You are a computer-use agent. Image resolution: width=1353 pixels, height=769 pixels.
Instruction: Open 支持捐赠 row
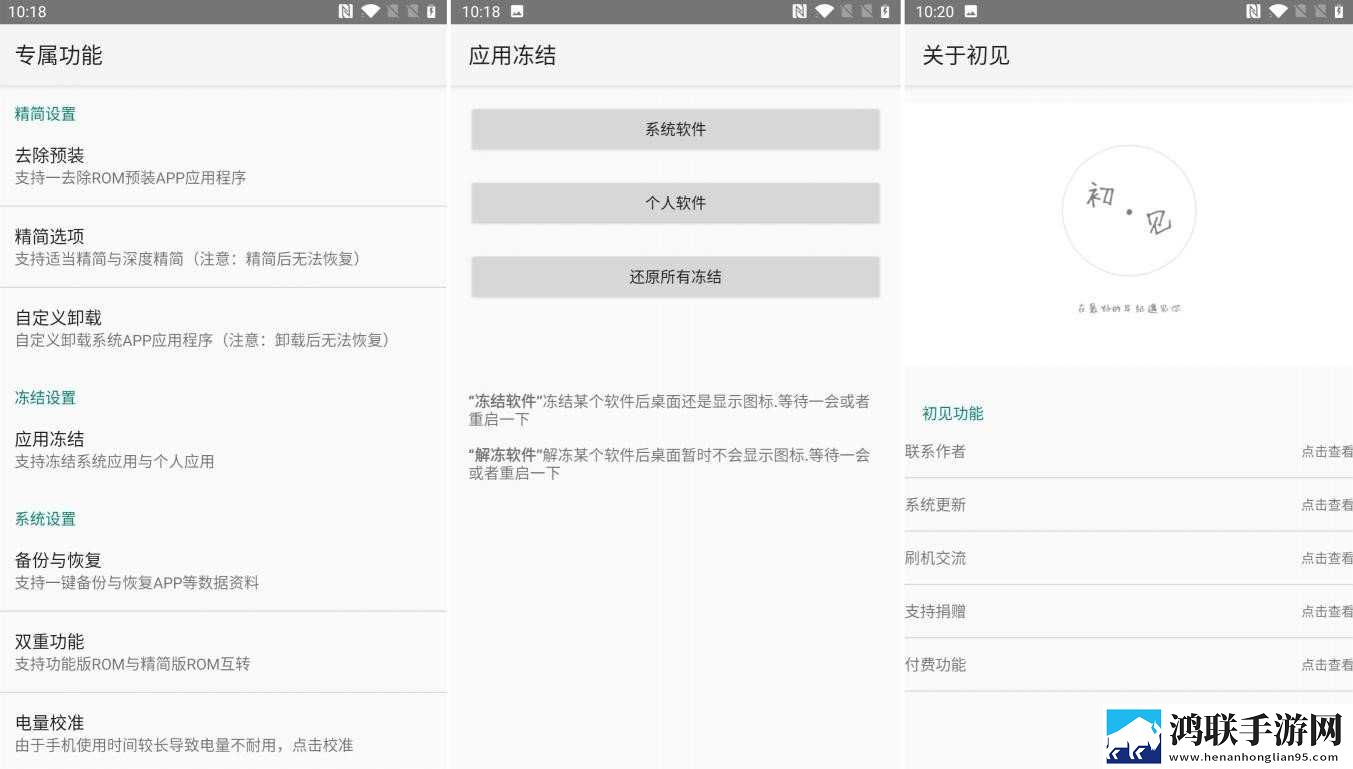(x=1129, y=611)
